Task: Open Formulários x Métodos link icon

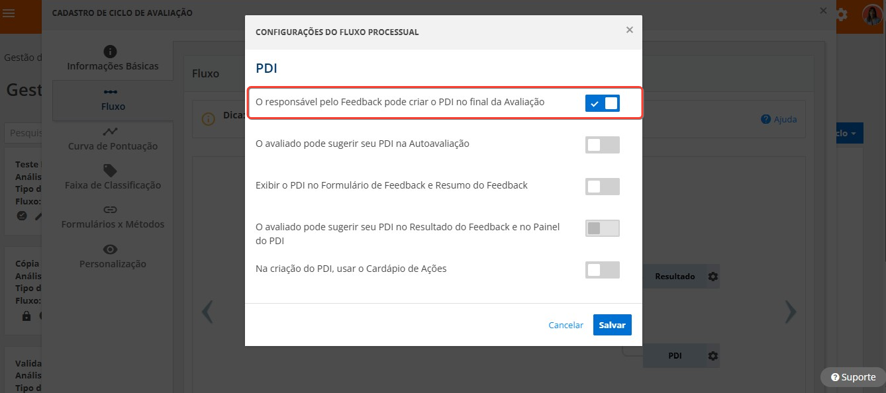Action: [110, 209]
